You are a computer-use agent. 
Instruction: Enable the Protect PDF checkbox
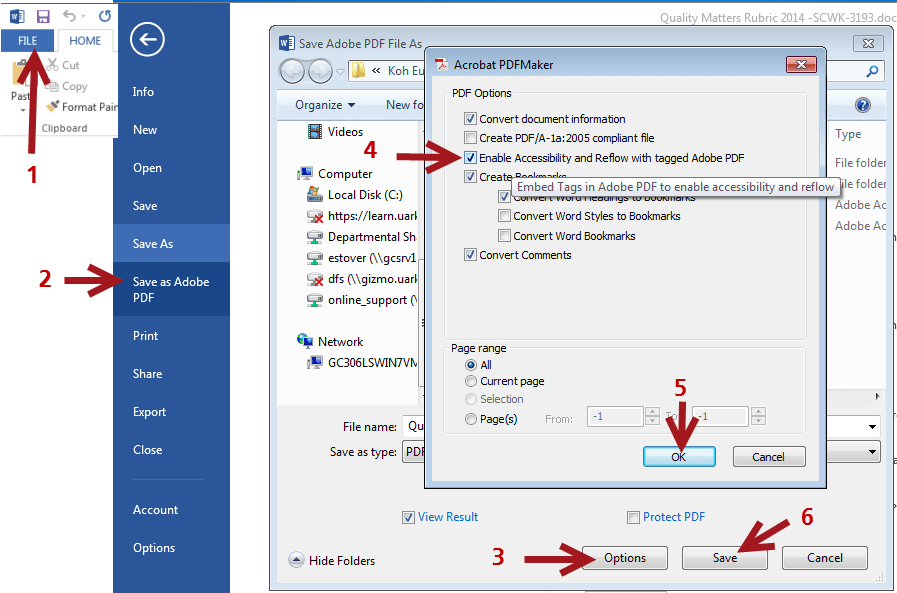click(x=633, y=518)
